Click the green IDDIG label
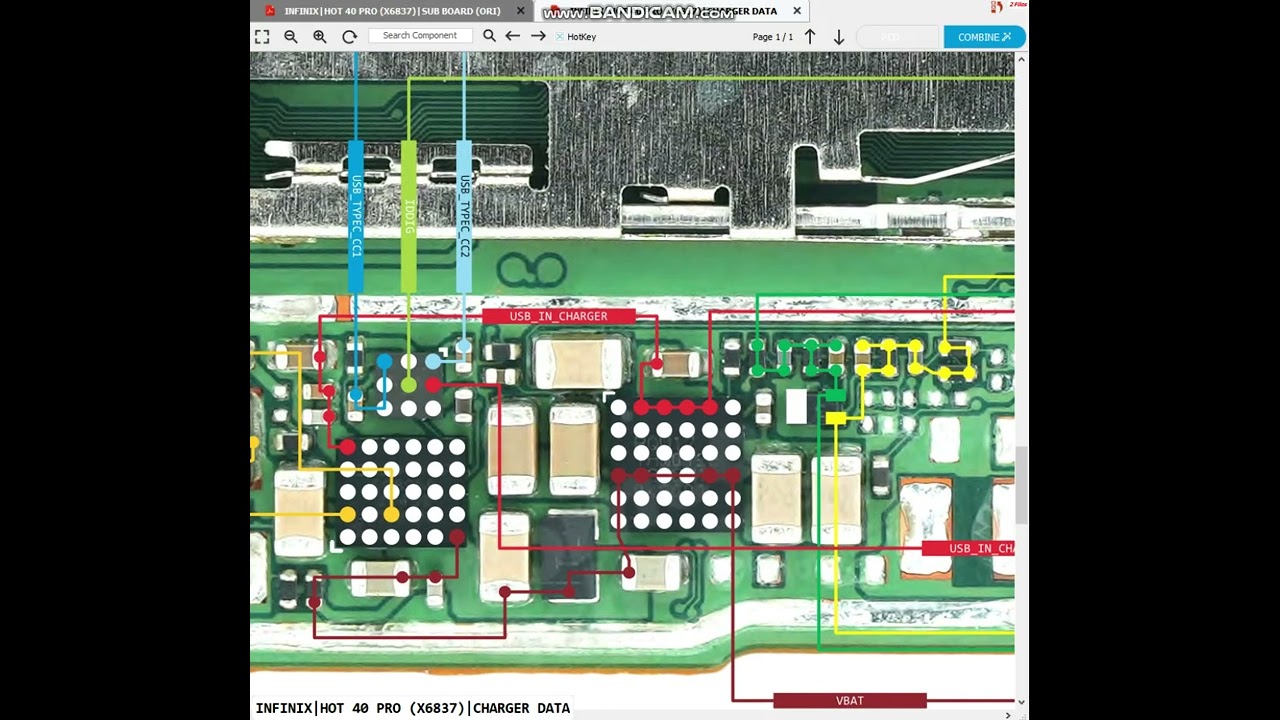Viewport: 1280px width, 720px height. (x=408, y=216)
